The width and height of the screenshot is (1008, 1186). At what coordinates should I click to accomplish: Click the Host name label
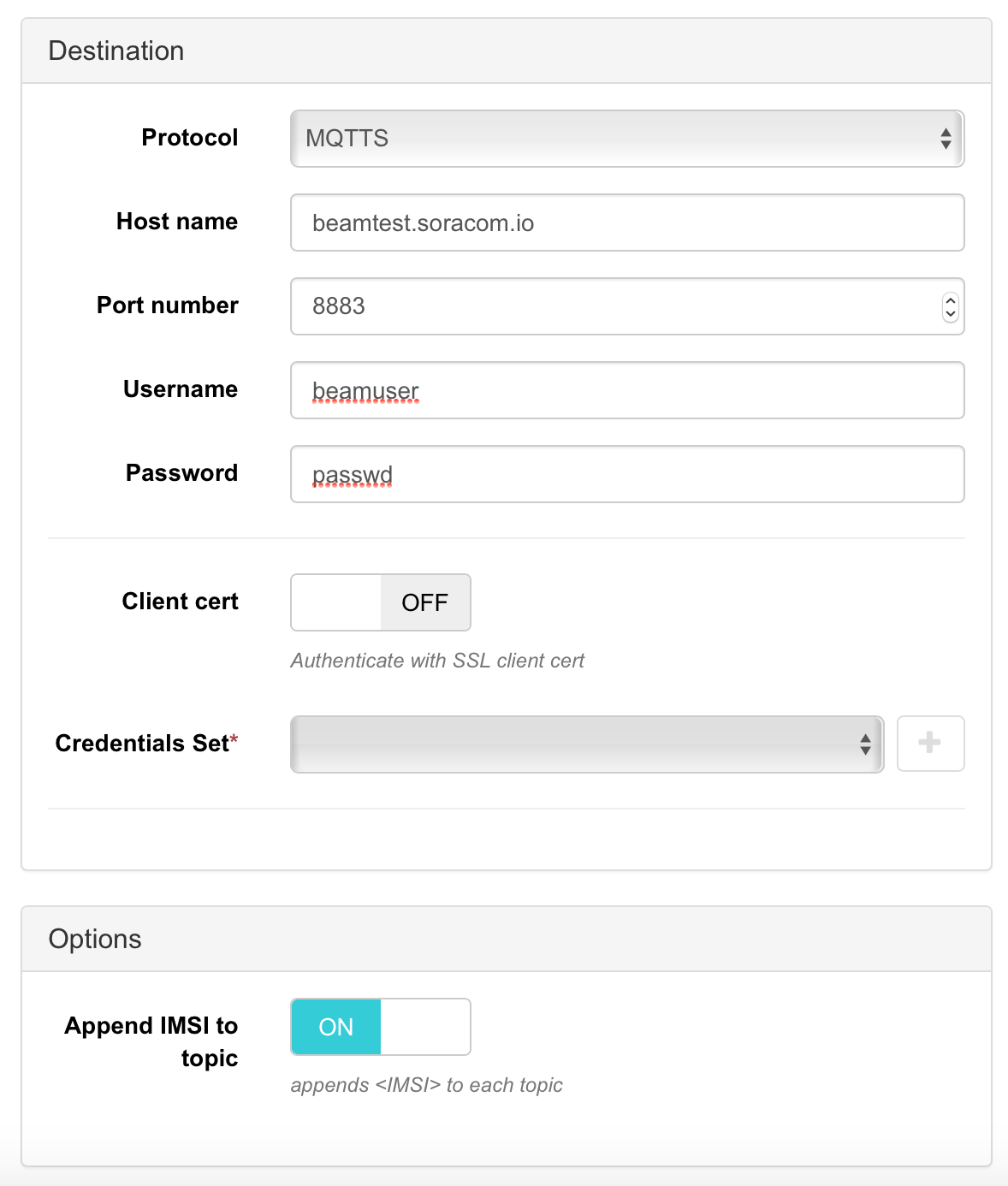[177, 222]
